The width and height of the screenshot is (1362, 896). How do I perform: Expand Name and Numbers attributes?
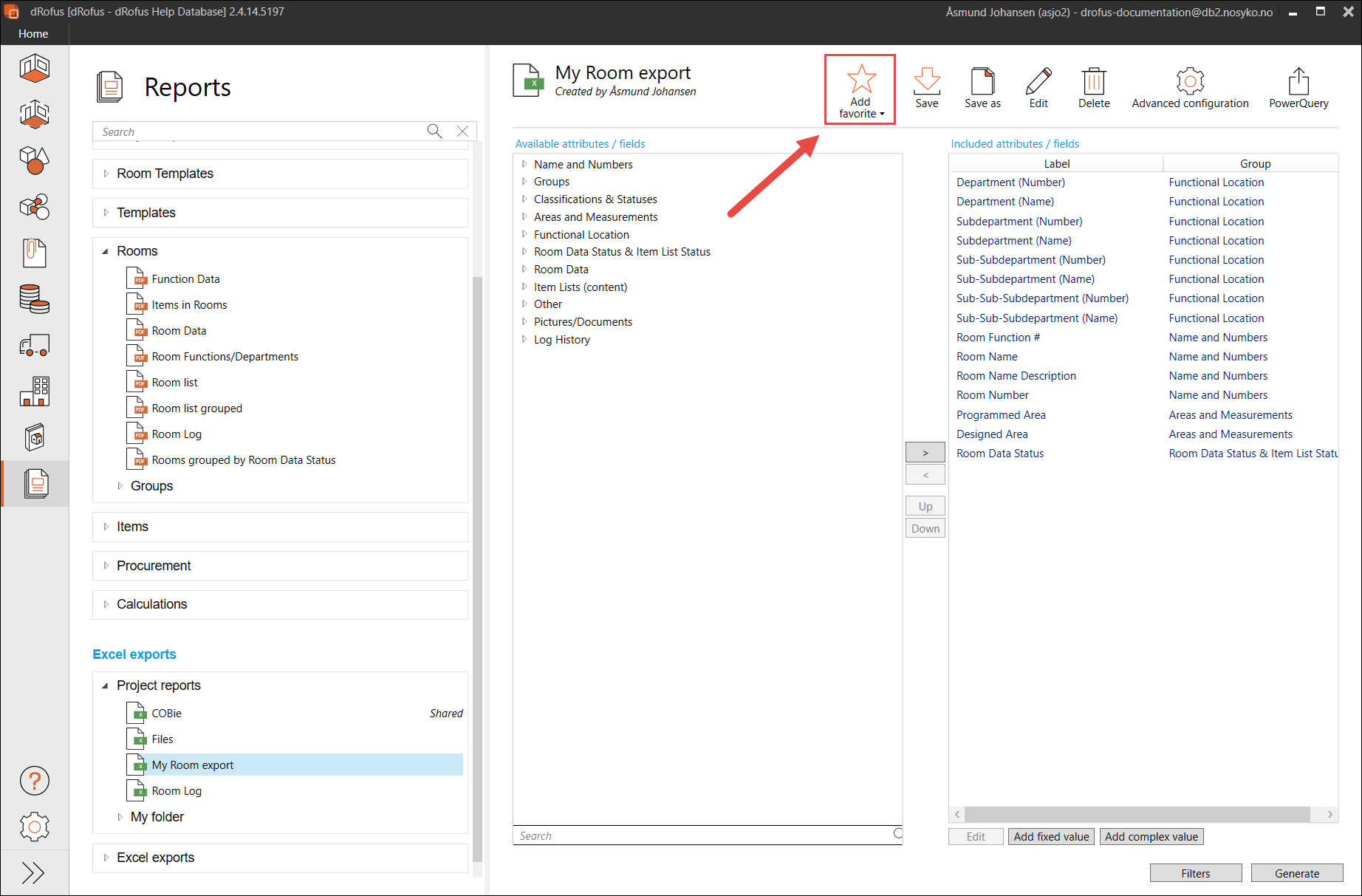point(524,164)
